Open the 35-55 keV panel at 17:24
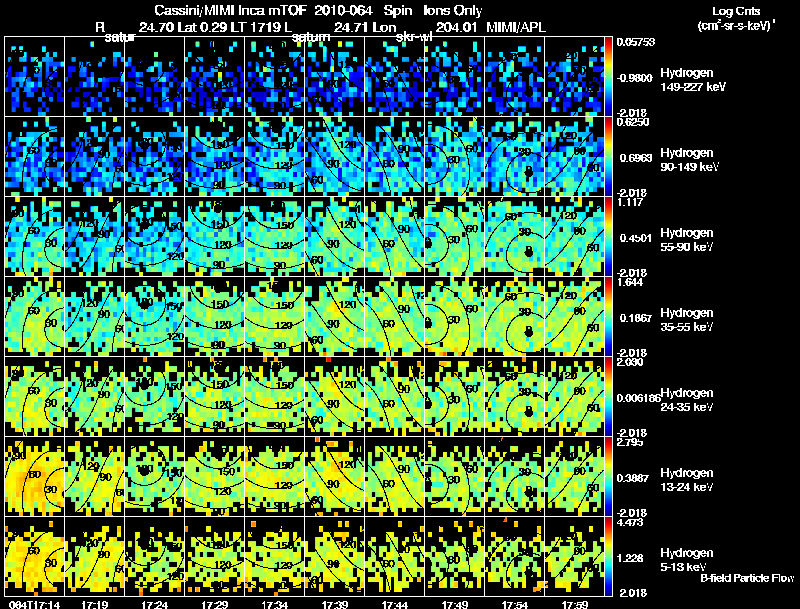 pyautogui.click(x=155, y=316)
